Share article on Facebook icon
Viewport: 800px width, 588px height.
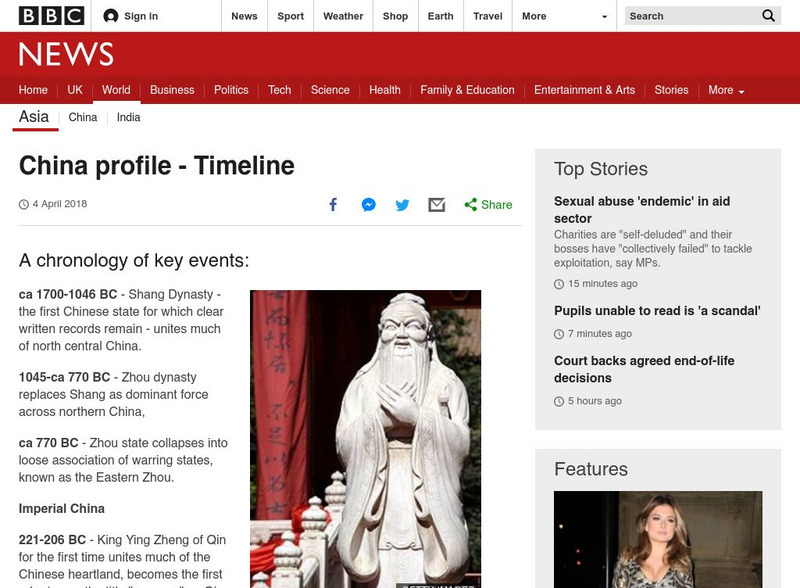click(x=333, y=205)
